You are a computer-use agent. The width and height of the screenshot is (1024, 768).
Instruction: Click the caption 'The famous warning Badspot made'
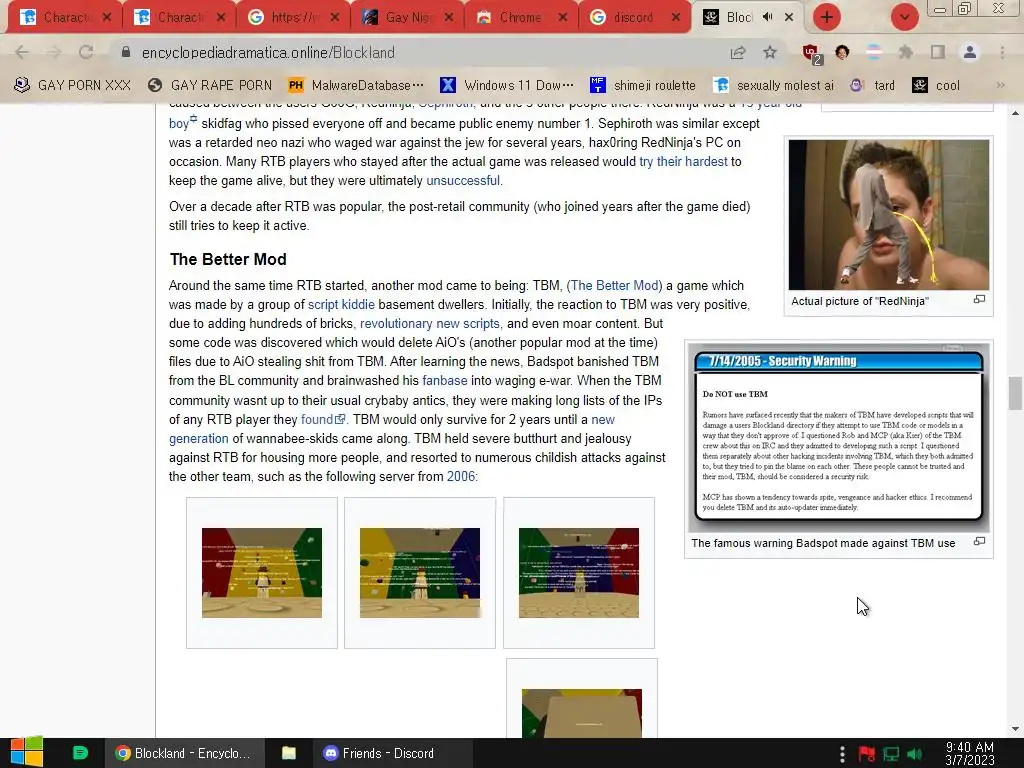pyautogui.click(x=823, y=543)
